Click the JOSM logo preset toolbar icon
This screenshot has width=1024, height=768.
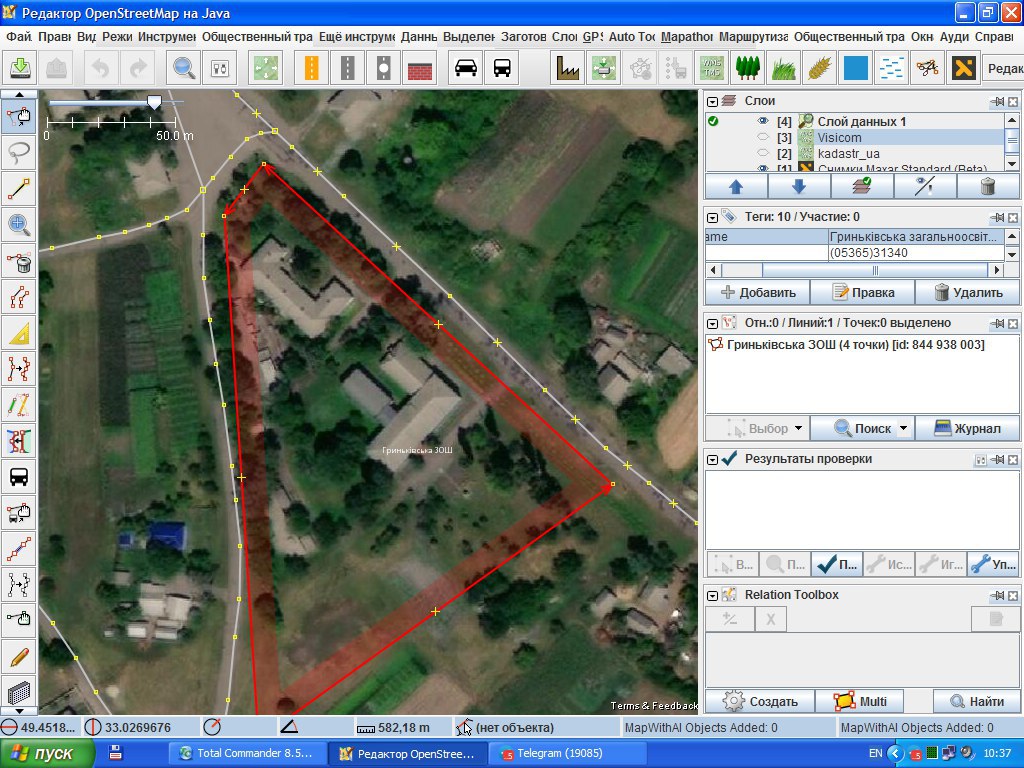point(963,68)
